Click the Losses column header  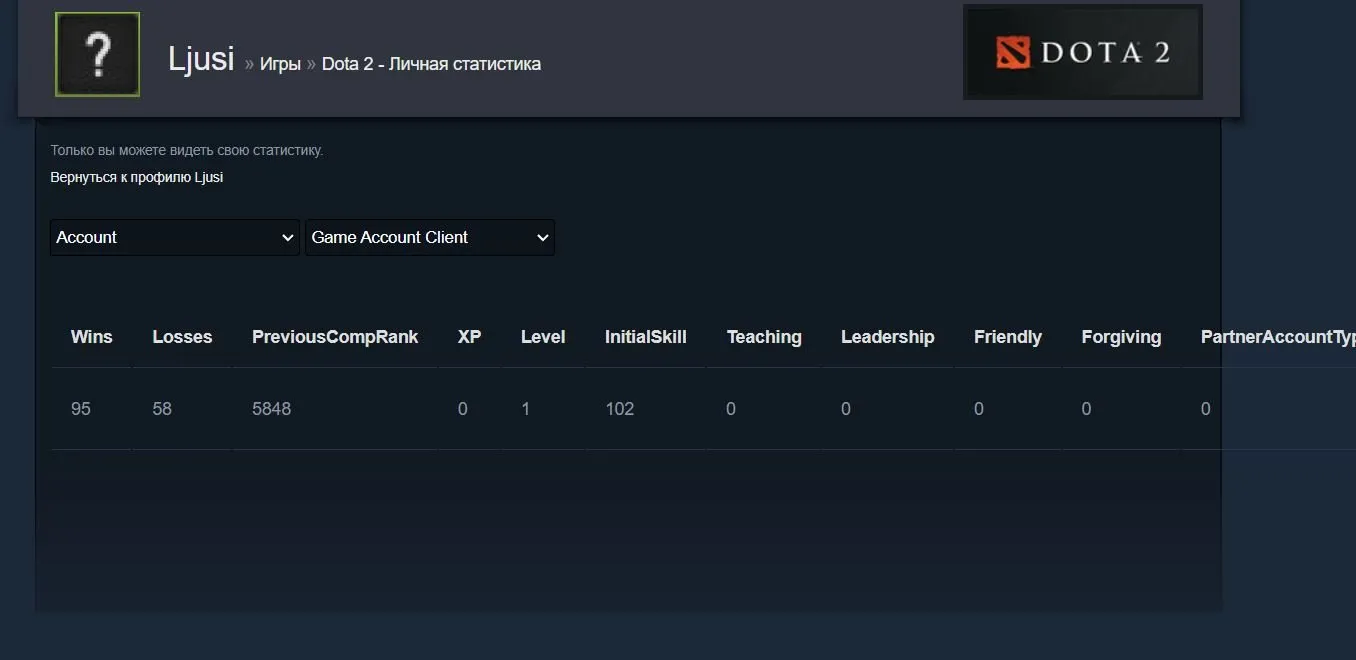point(182,337)
